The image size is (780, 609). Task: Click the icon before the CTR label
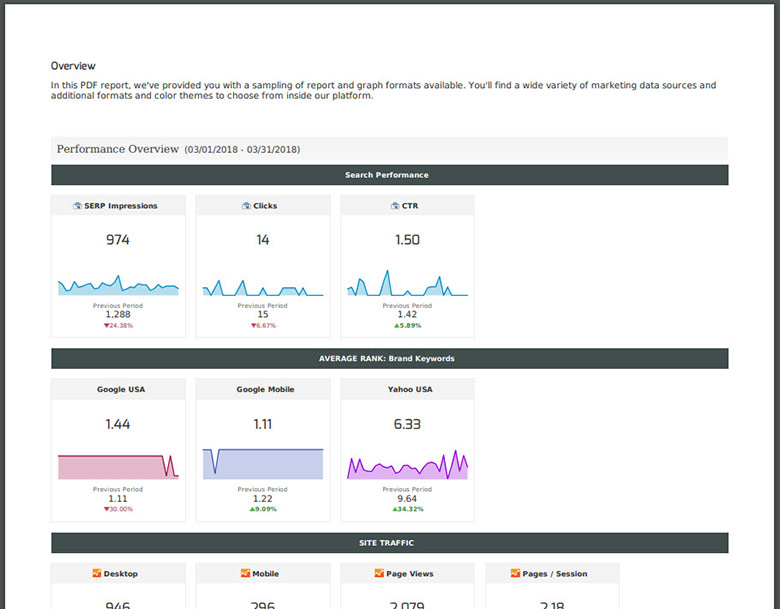(x=395, y=206)
